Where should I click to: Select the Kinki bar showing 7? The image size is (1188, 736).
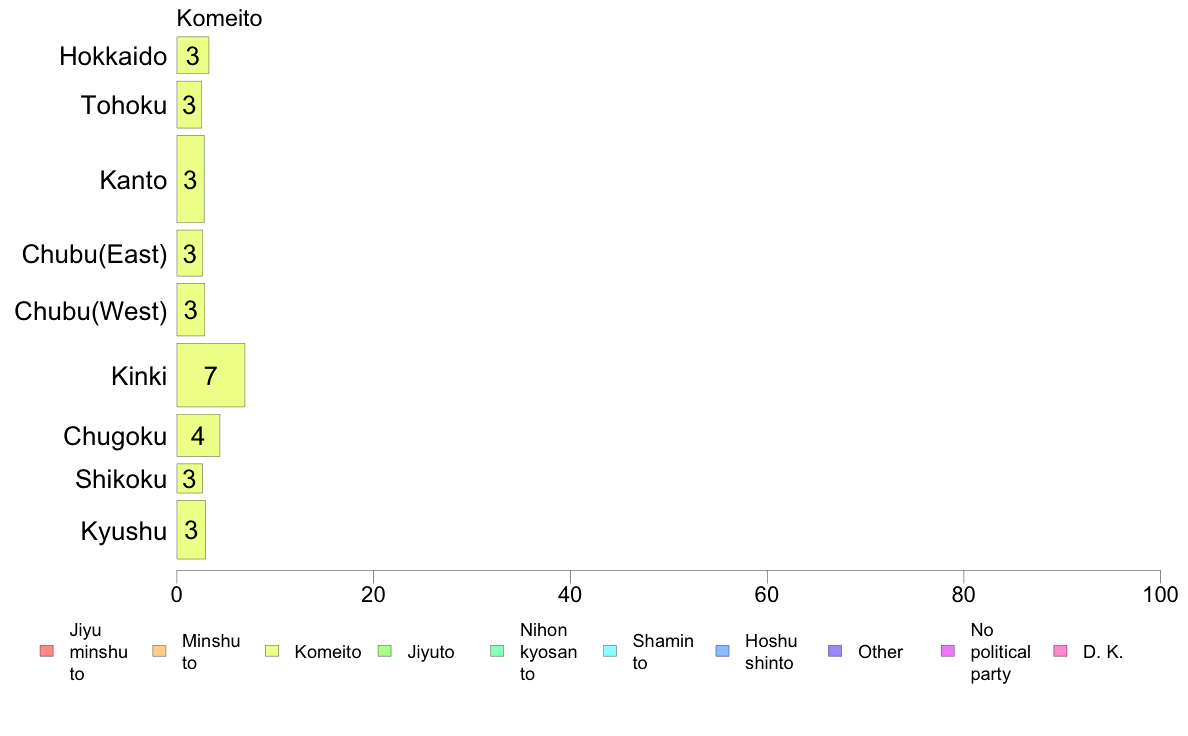point(211,375)
